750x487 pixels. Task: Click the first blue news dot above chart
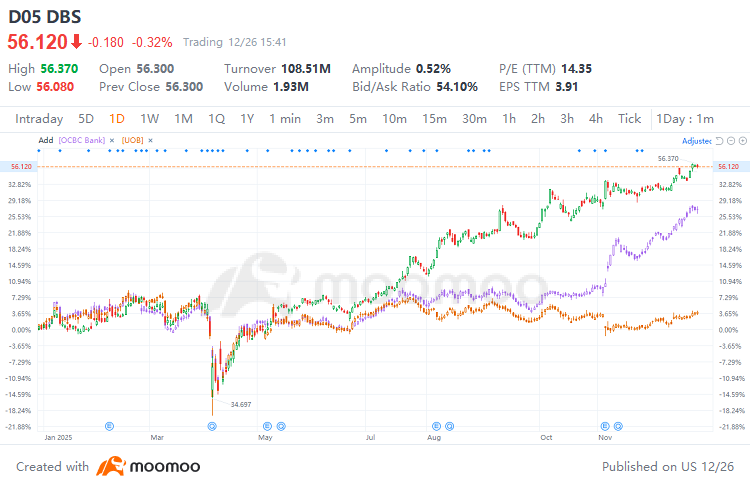tap(39, 151)
